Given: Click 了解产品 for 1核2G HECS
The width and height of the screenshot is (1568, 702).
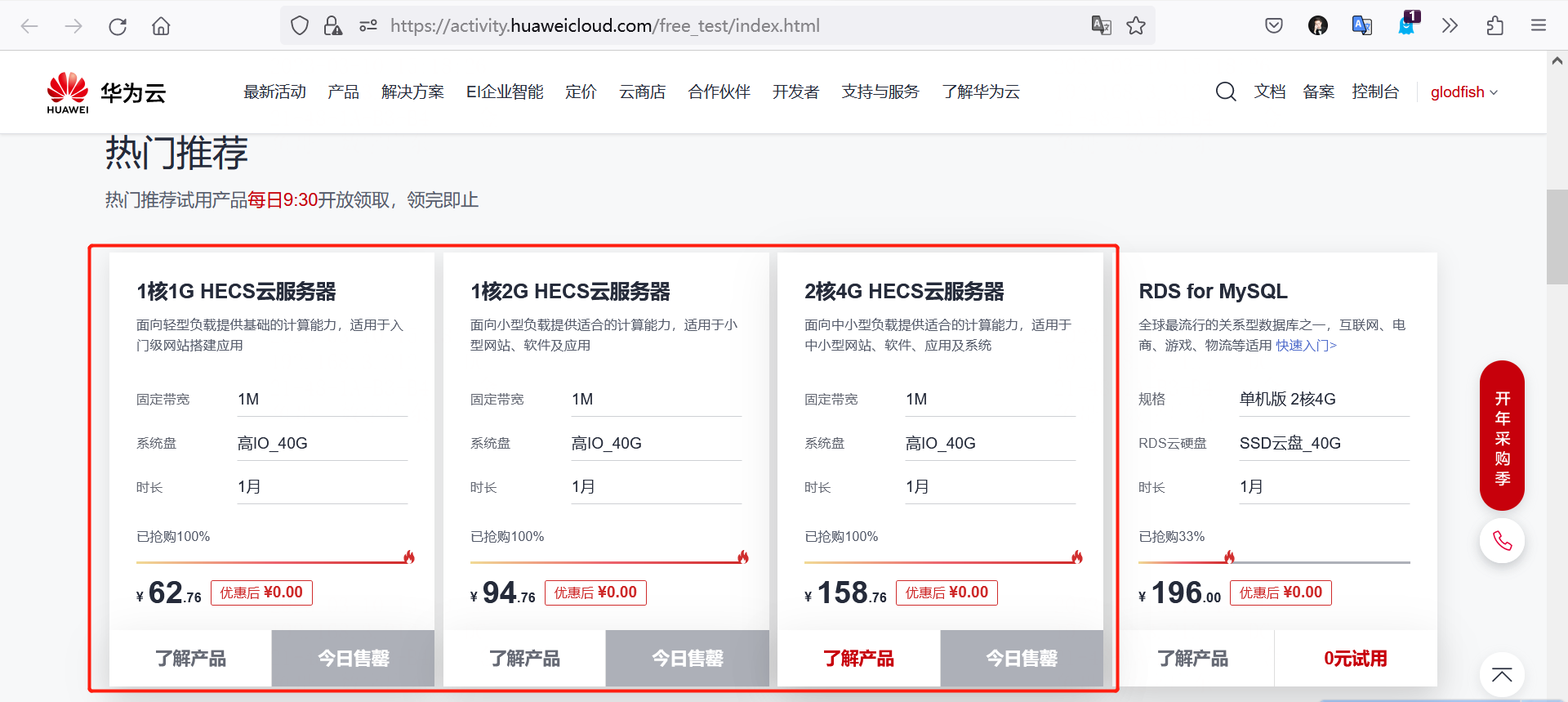Looking at the screenshot, I should pos(524,658).
